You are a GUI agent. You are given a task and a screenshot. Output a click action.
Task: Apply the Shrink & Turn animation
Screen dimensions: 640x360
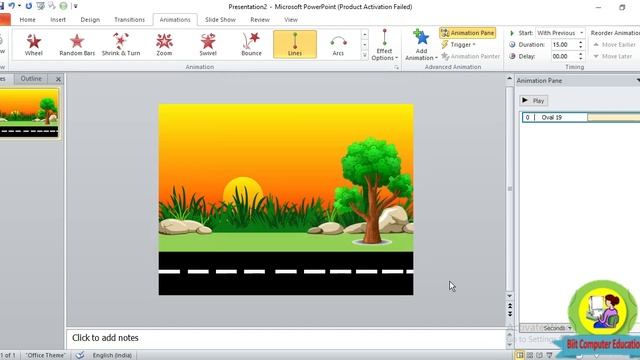[121, 44]
